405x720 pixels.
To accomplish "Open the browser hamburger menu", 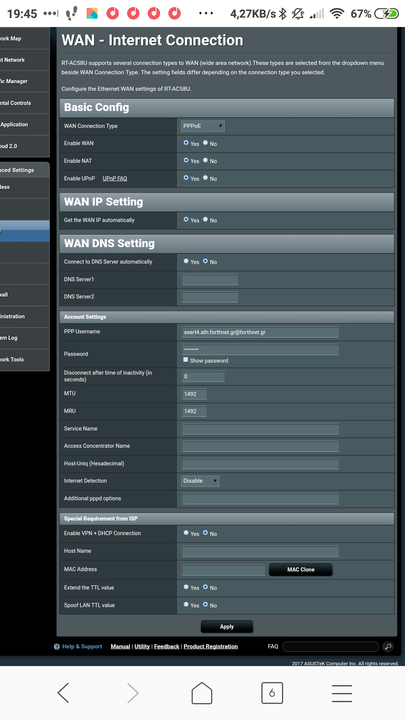I will 342,693.
